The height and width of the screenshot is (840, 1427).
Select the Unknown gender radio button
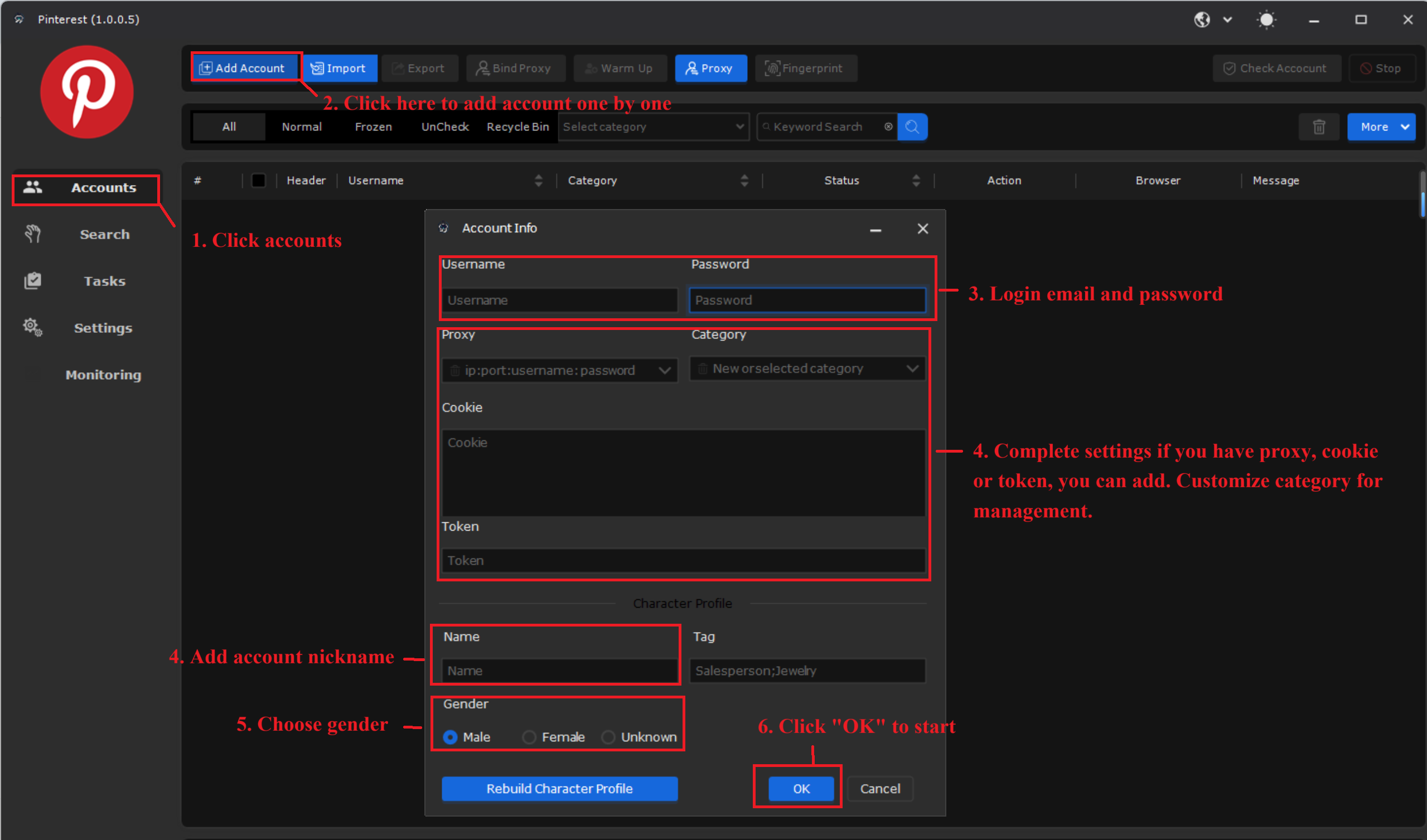[608, 737]
